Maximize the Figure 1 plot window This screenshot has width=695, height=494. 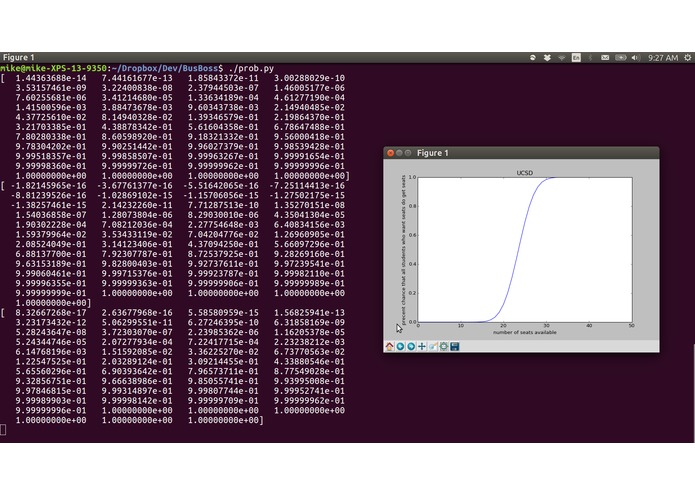pyautogui.click(x=408, y=153)
